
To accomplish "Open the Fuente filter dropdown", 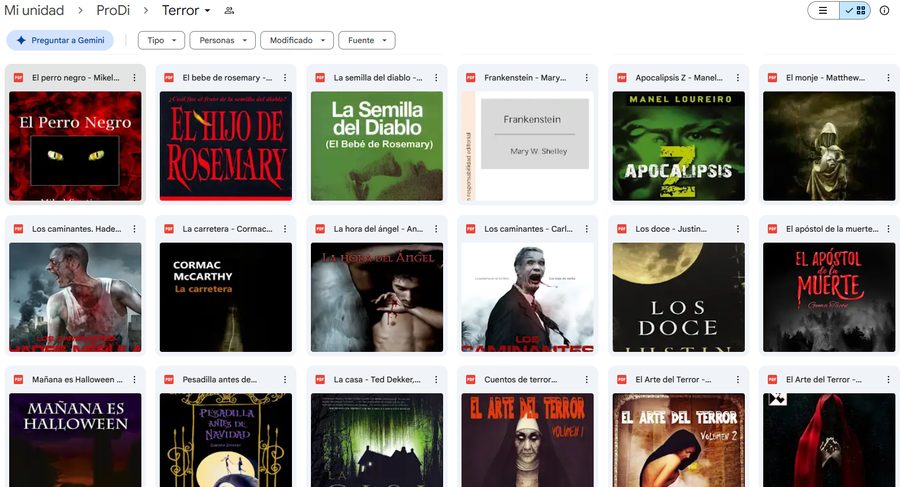I will tap(367, 40).
